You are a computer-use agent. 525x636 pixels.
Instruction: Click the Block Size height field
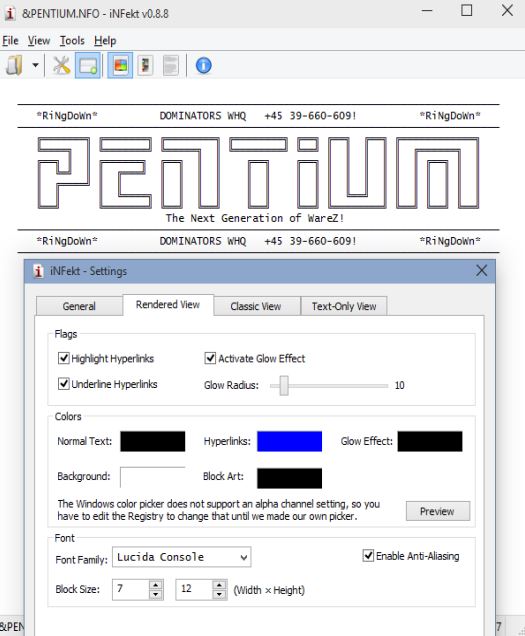click(194, 589)
